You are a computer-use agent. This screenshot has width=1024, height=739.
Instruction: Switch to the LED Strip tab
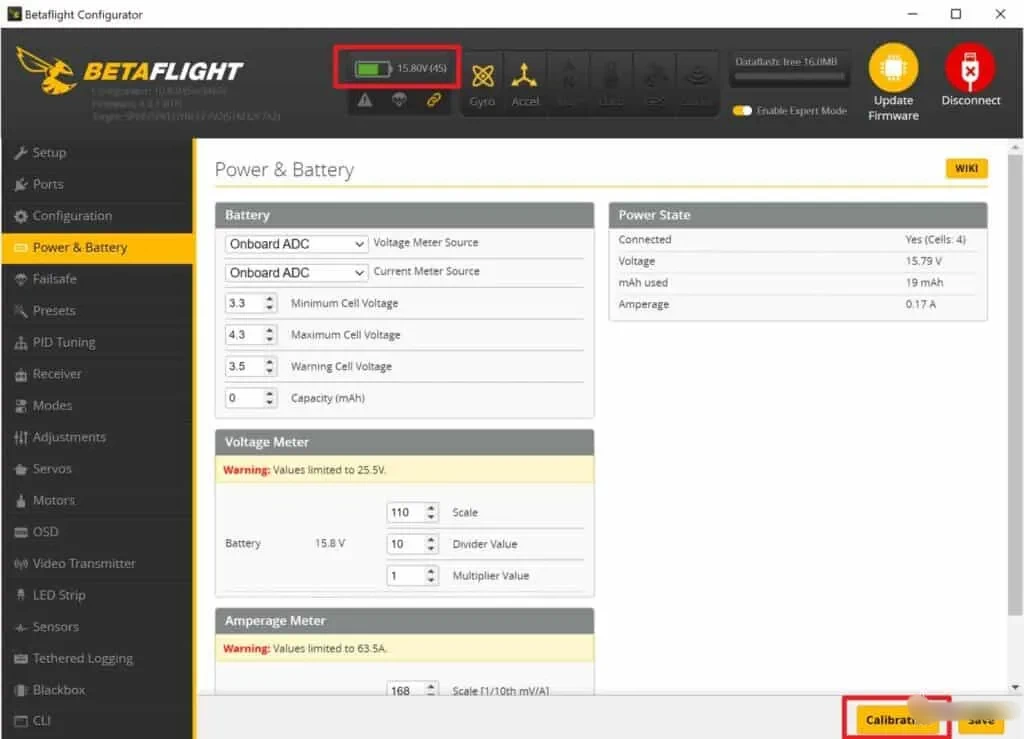click(x=98, y=595)
